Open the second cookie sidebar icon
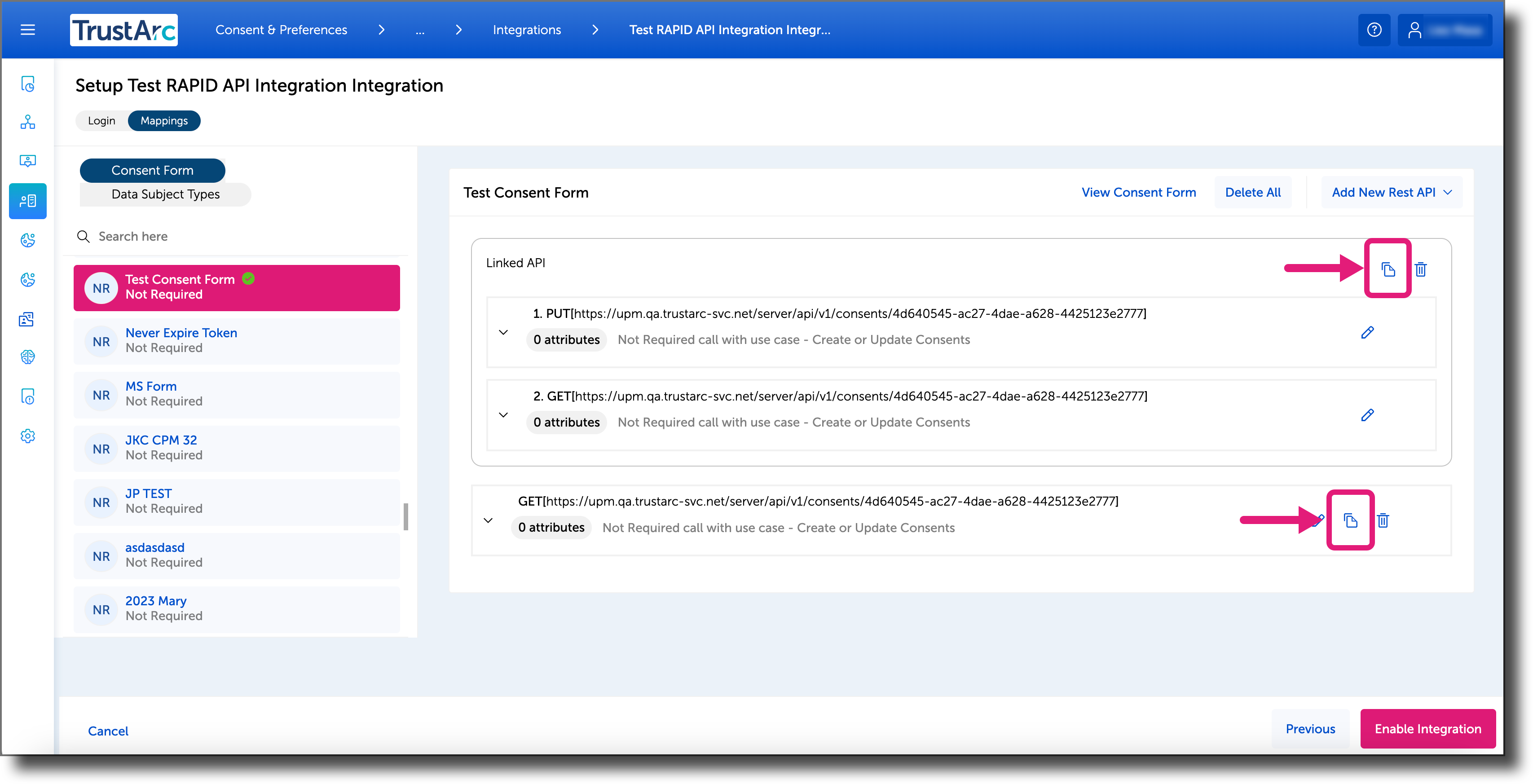The height and width of the screenshot is (784, 1533). point(27,280)
